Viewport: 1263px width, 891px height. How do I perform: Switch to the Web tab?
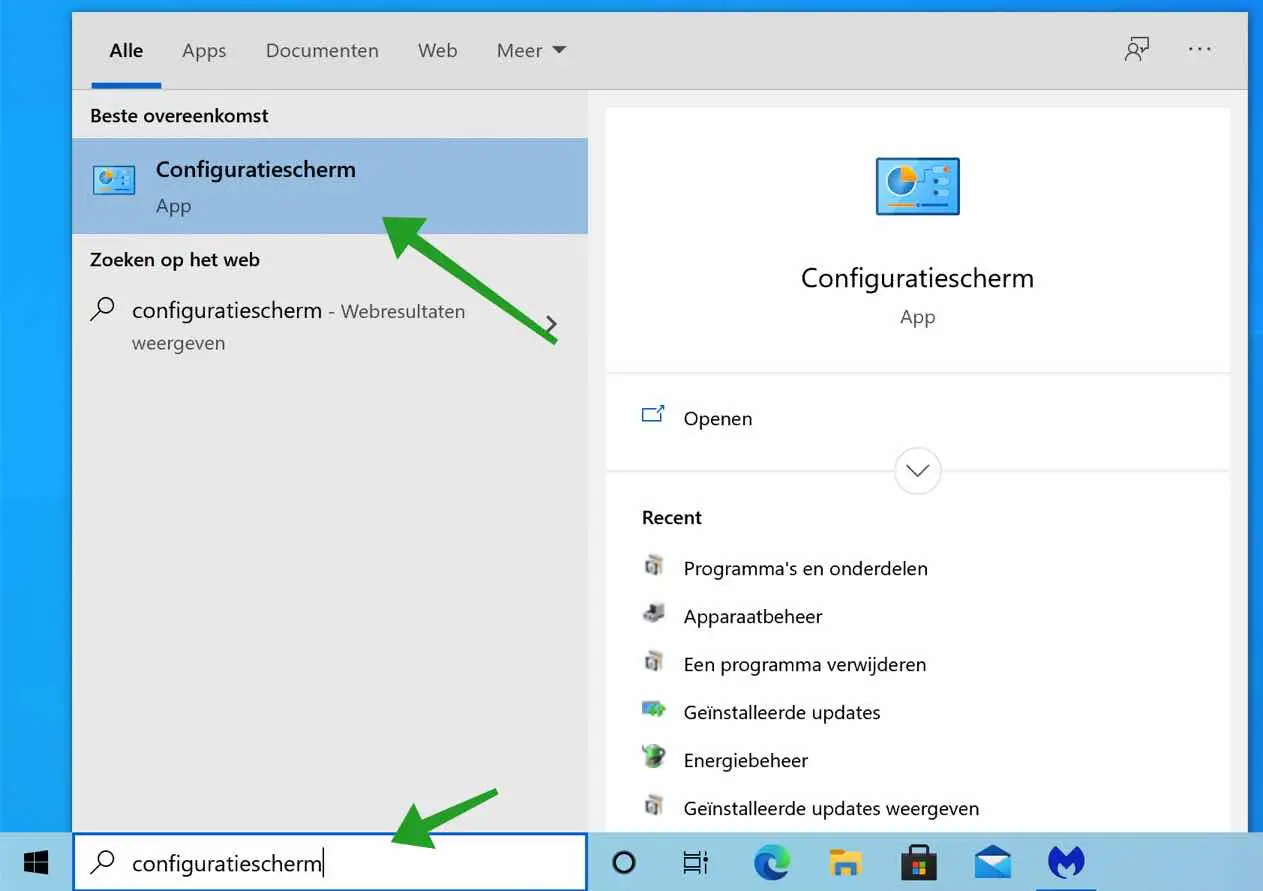tap(437, 50)
